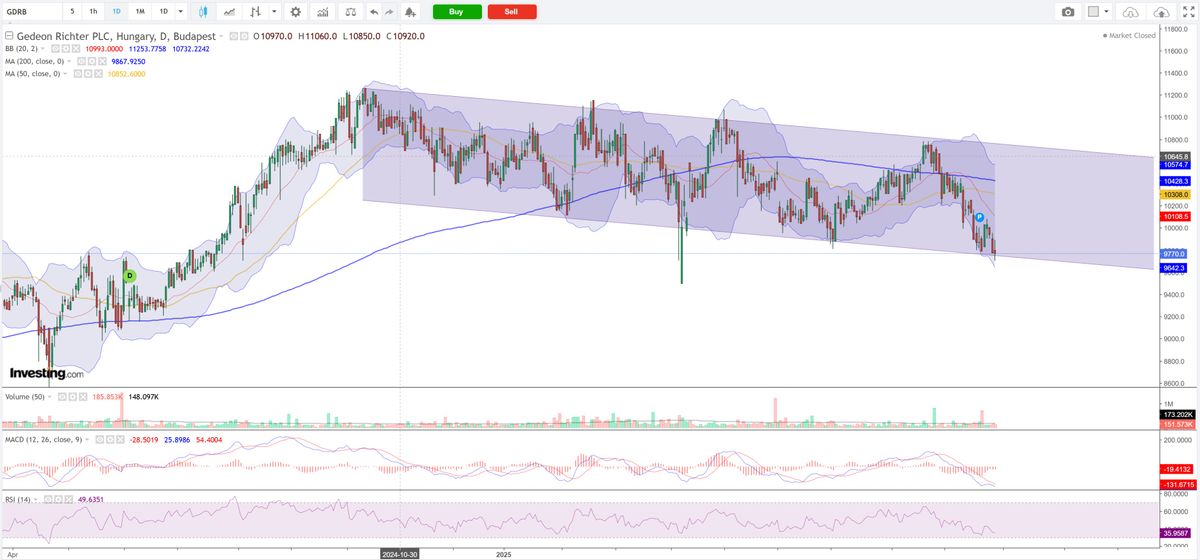Click the green D dividend marker

tap(129, 275)
